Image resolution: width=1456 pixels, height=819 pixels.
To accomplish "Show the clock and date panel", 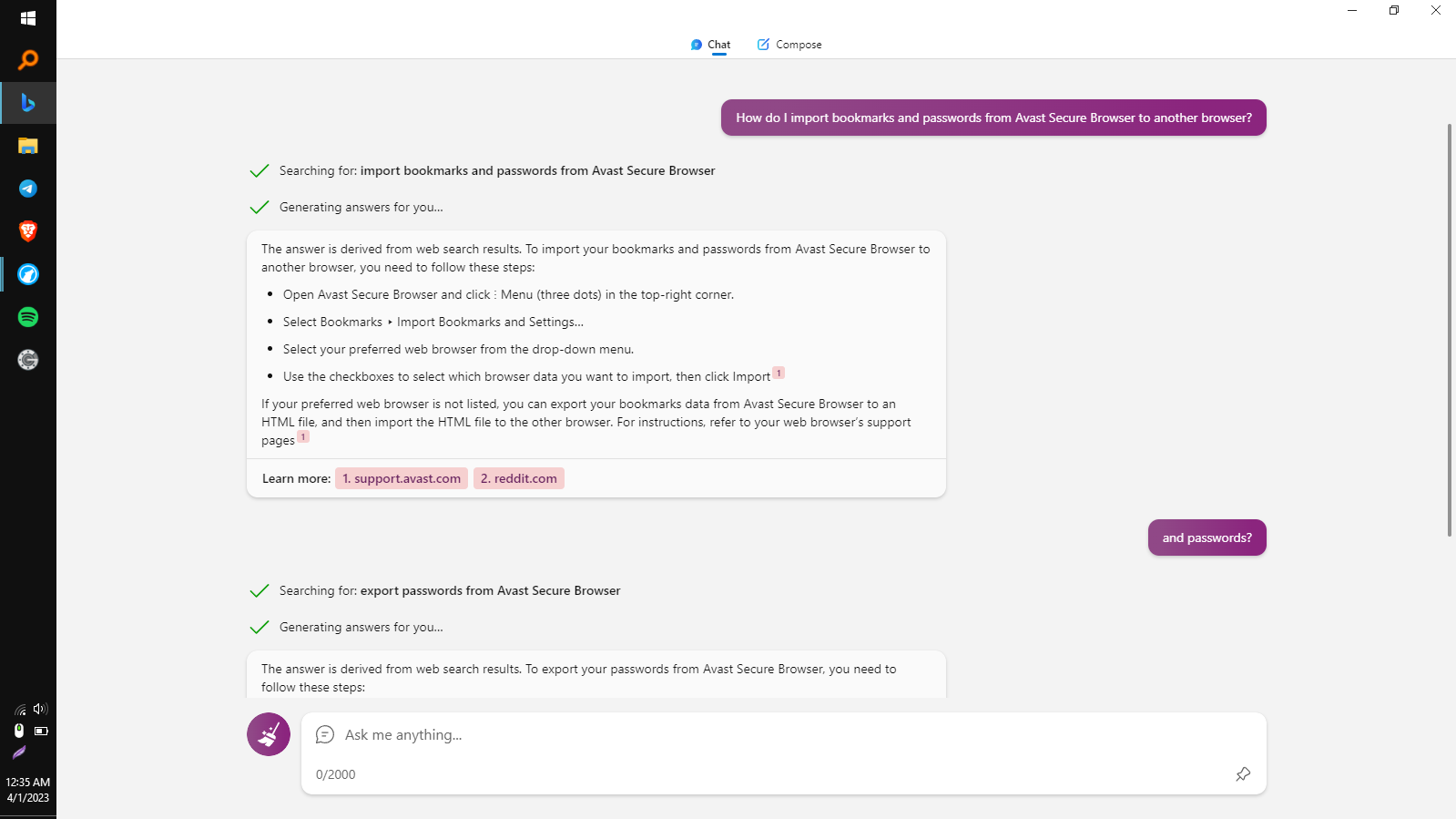I will [28, 790].
